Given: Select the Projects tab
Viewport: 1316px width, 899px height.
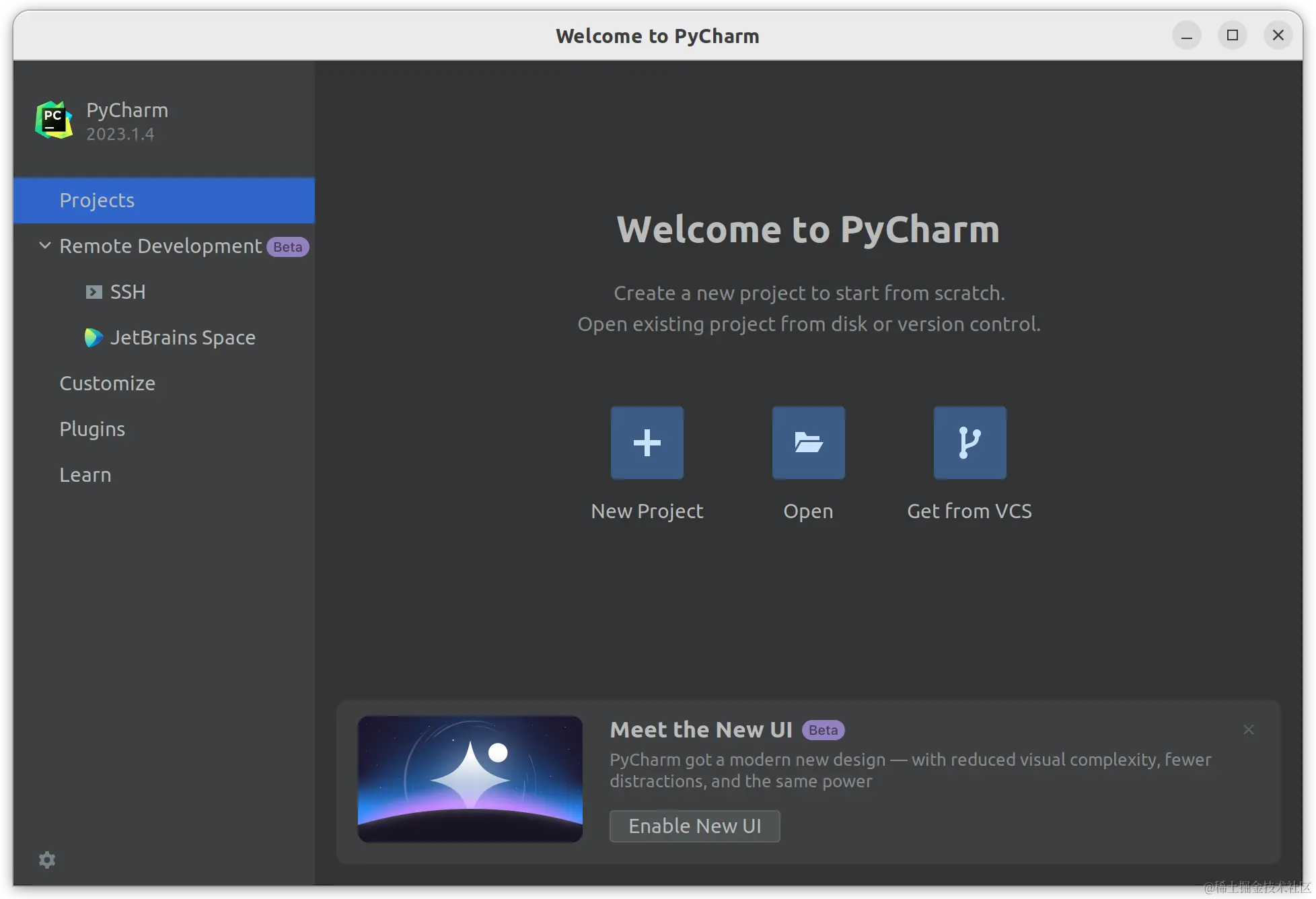Looking at the screenshot, I should pos(97,201).
